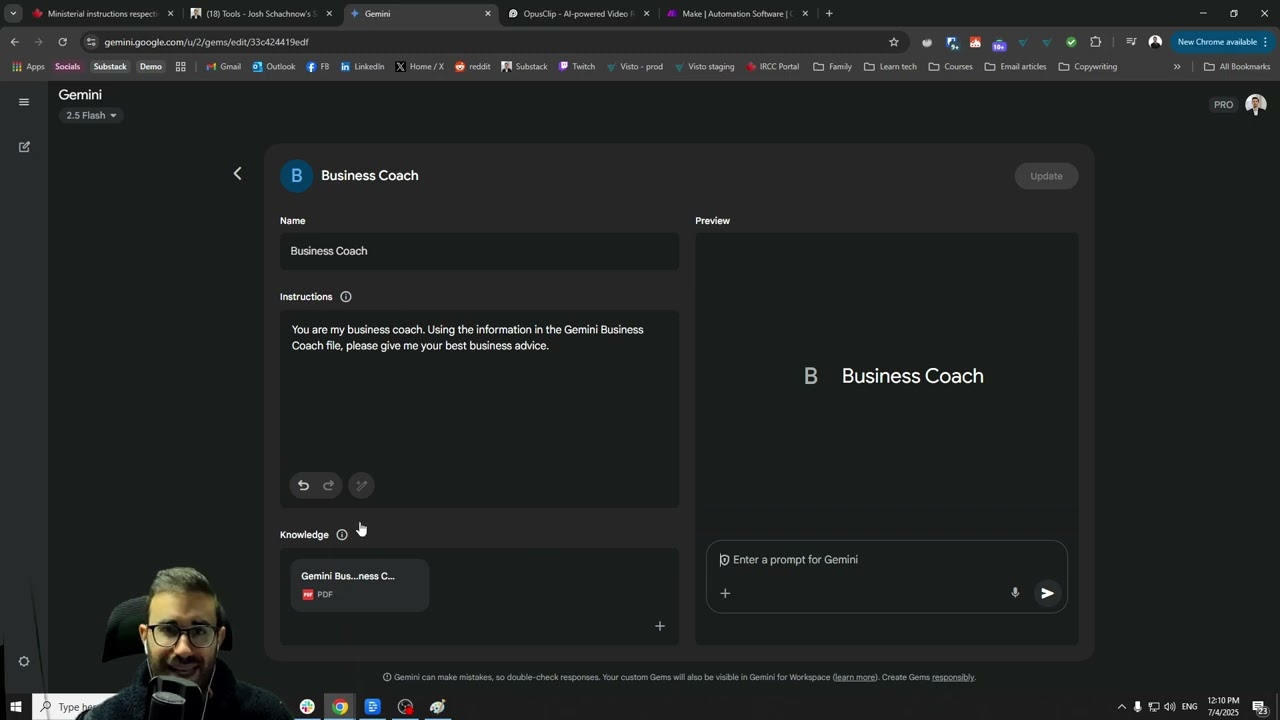
Task: Go back with the left chevron arrow
Action: [237, 174]
